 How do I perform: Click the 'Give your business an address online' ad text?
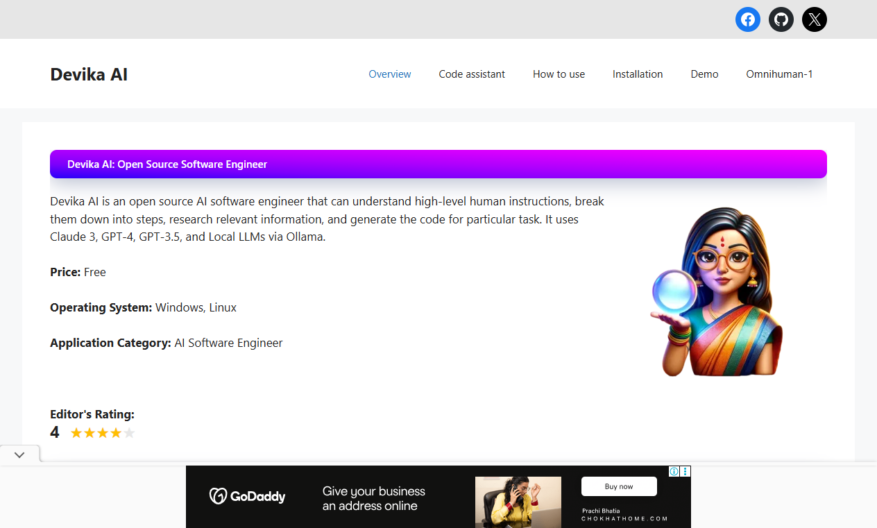[x=373, y=498]
